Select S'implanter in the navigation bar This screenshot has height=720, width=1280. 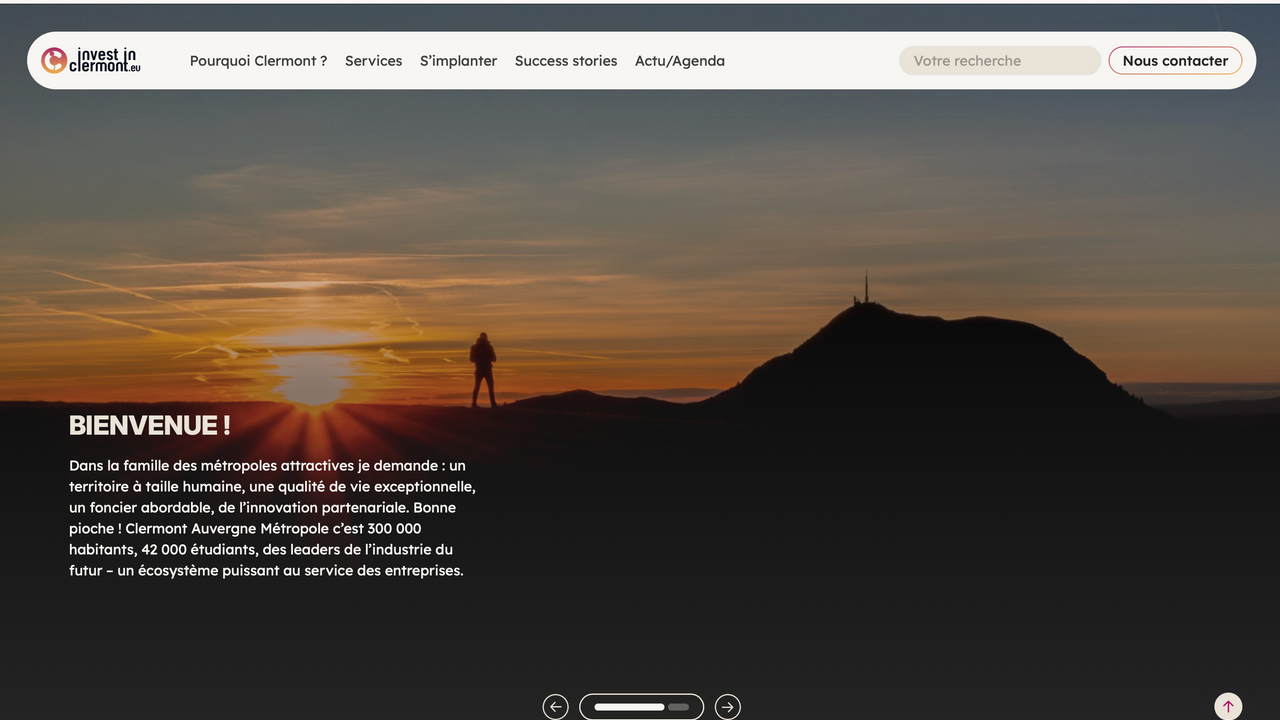(458, 61)
